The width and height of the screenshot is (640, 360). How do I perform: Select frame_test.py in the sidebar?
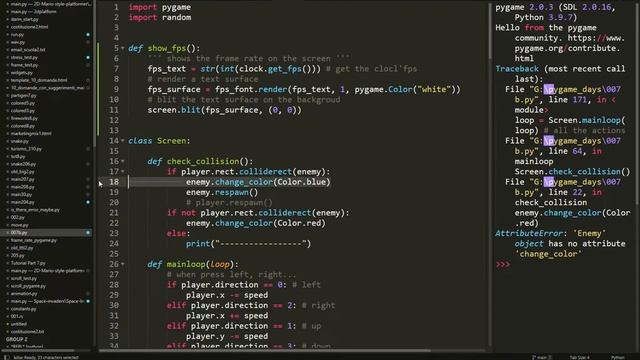24,65
